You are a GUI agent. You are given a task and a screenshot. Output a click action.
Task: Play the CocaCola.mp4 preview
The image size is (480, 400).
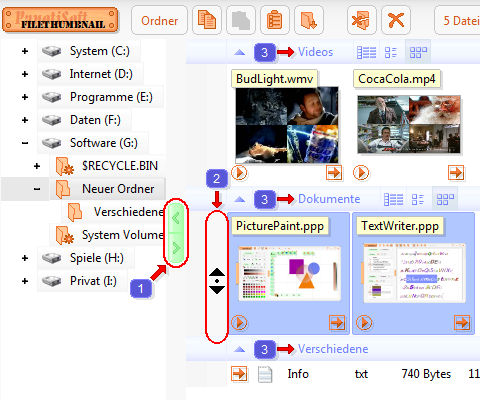pos(361,173)
